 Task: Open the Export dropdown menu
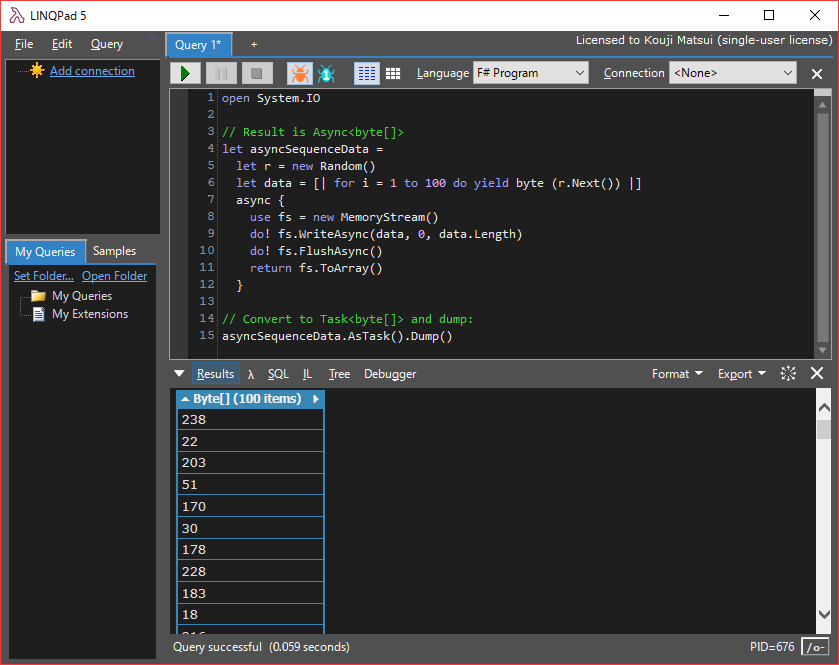click(x=742, y=374)
